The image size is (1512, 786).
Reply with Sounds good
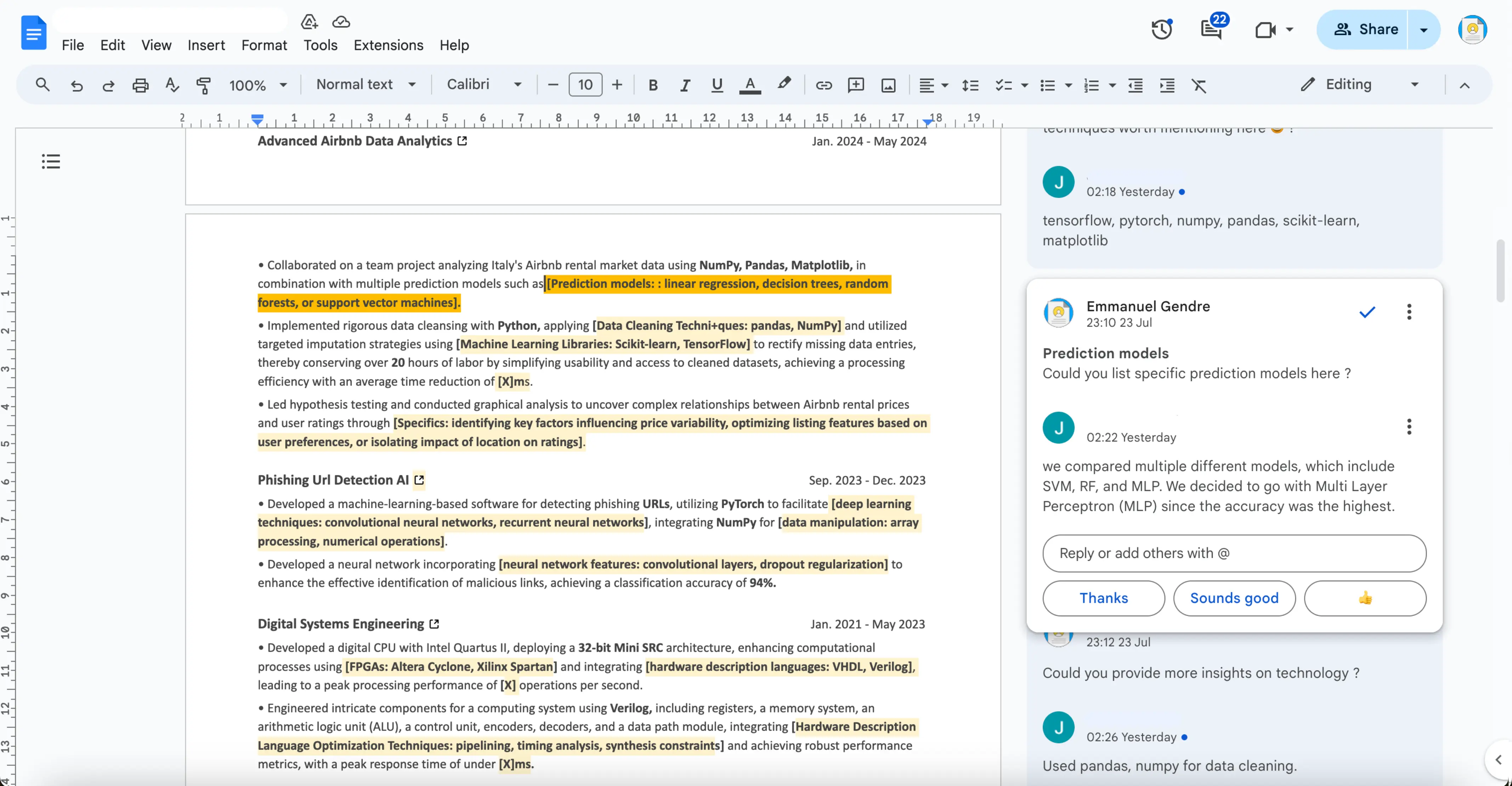[x=1234, y=598]
